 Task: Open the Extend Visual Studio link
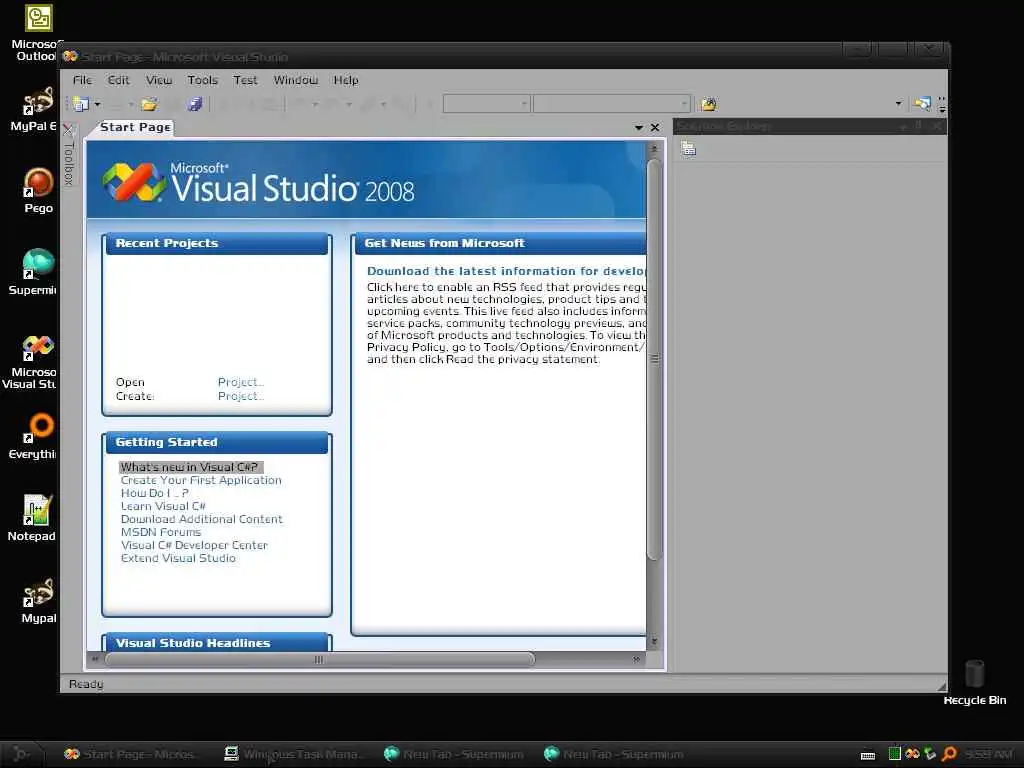(178, 558)
